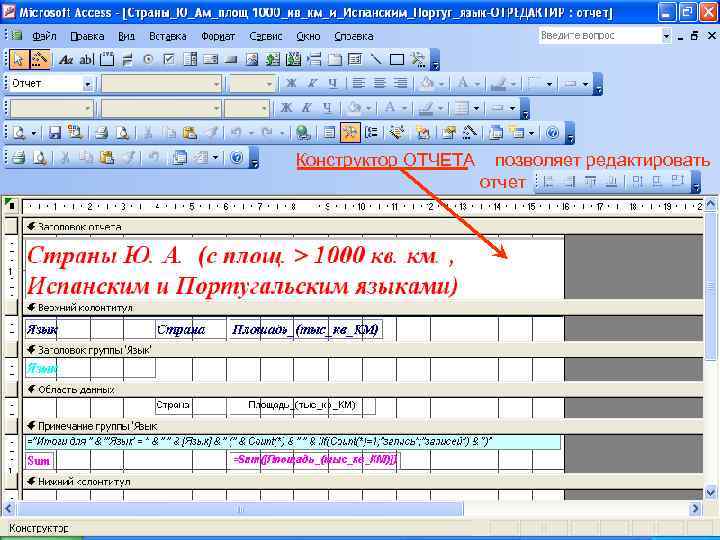720x540 pixels.
Task: Pick the Unbound Object Frame tool
Action: 272,59
